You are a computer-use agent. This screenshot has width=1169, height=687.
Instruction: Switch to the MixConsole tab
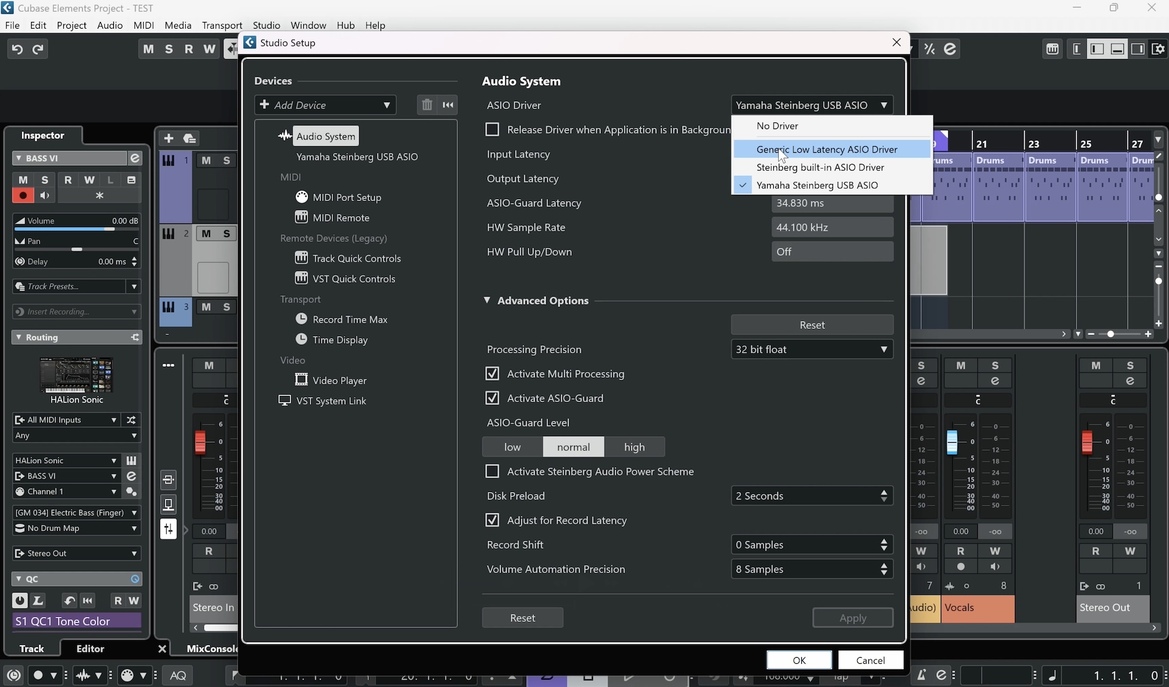pyautogui.click(x=211, y=648)
